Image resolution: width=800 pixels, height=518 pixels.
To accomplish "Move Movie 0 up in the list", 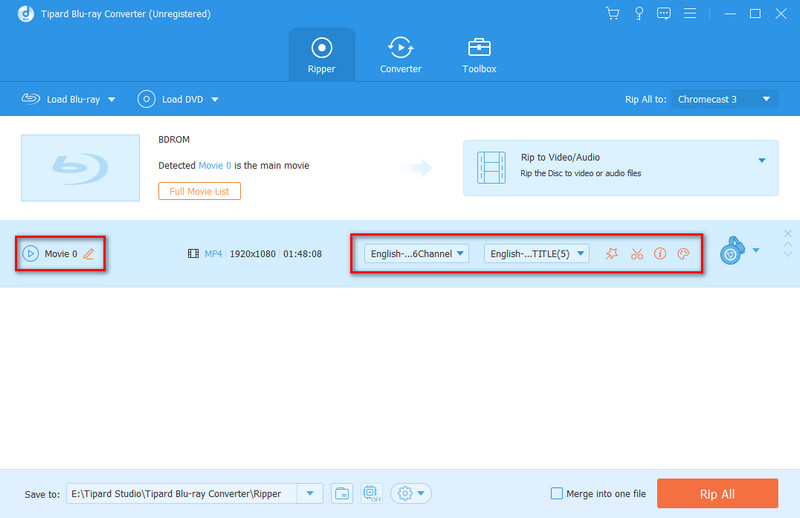I will [x=788, y=245].
